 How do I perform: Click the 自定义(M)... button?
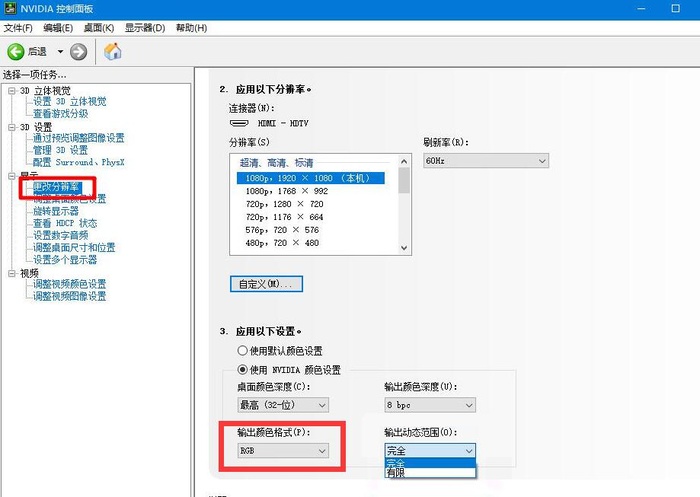266,284
